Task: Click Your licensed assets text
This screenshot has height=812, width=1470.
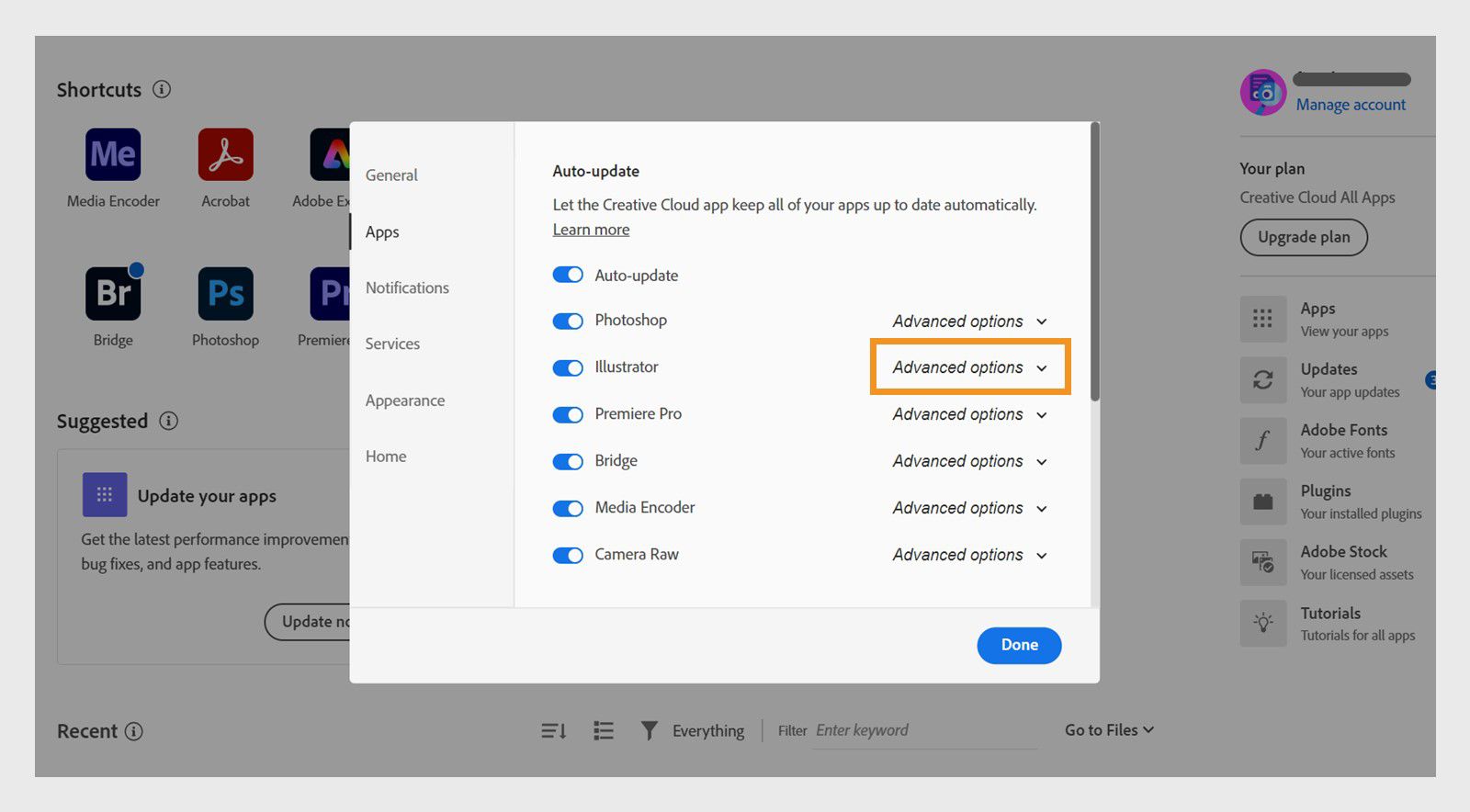Action: click(x=1357, y=575)
